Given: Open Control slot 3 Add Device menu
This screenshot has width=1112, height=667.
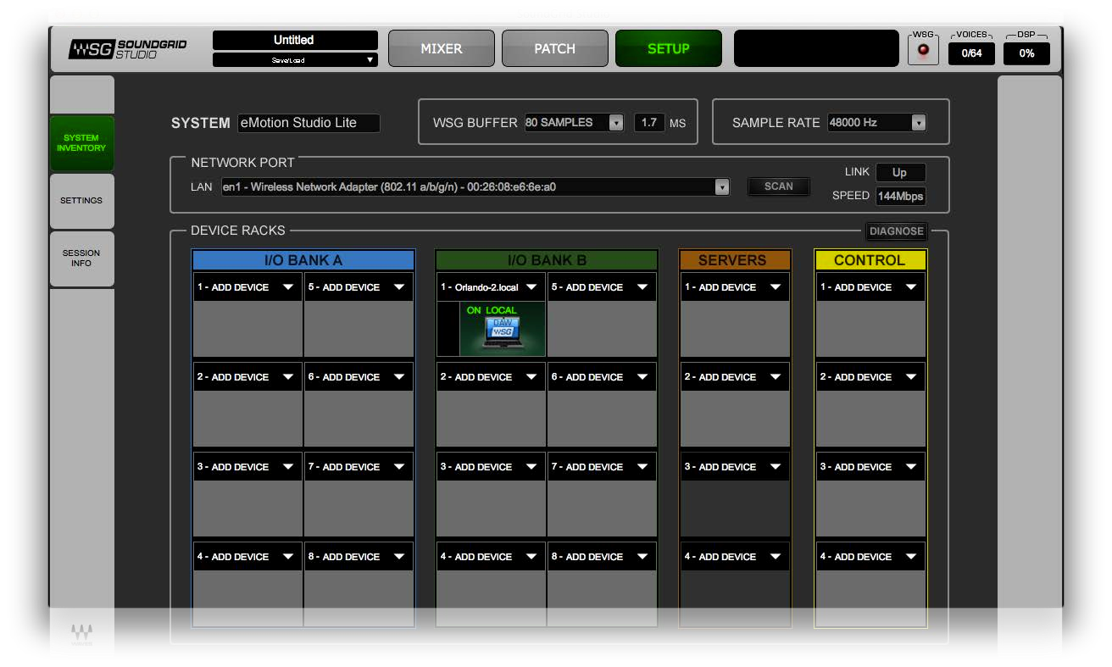Looking at the screenshot, I should (x=870, y=467).
